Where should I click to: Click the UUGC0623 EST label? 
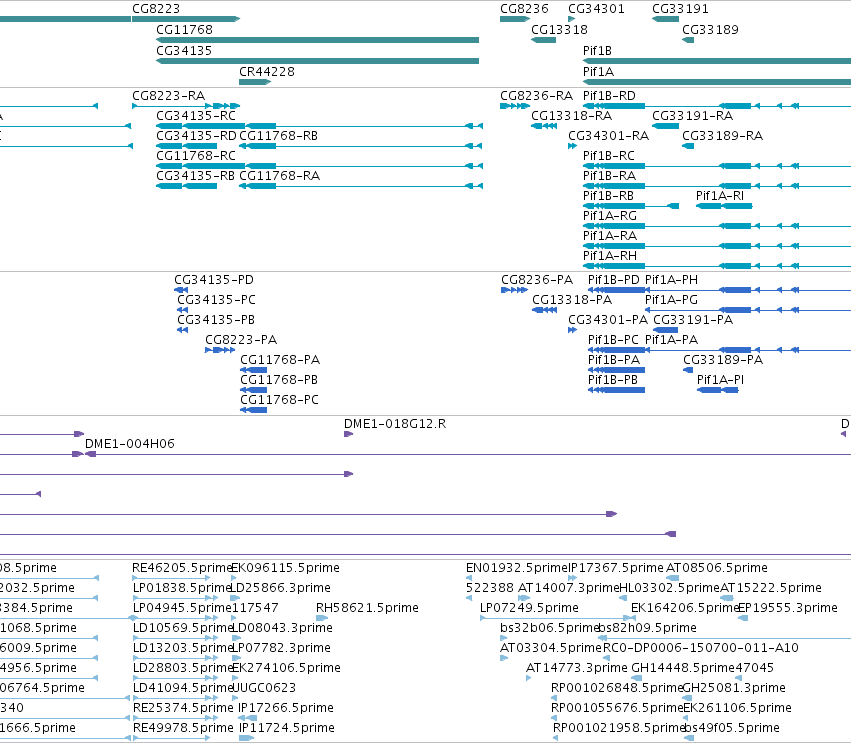point(264,688)
